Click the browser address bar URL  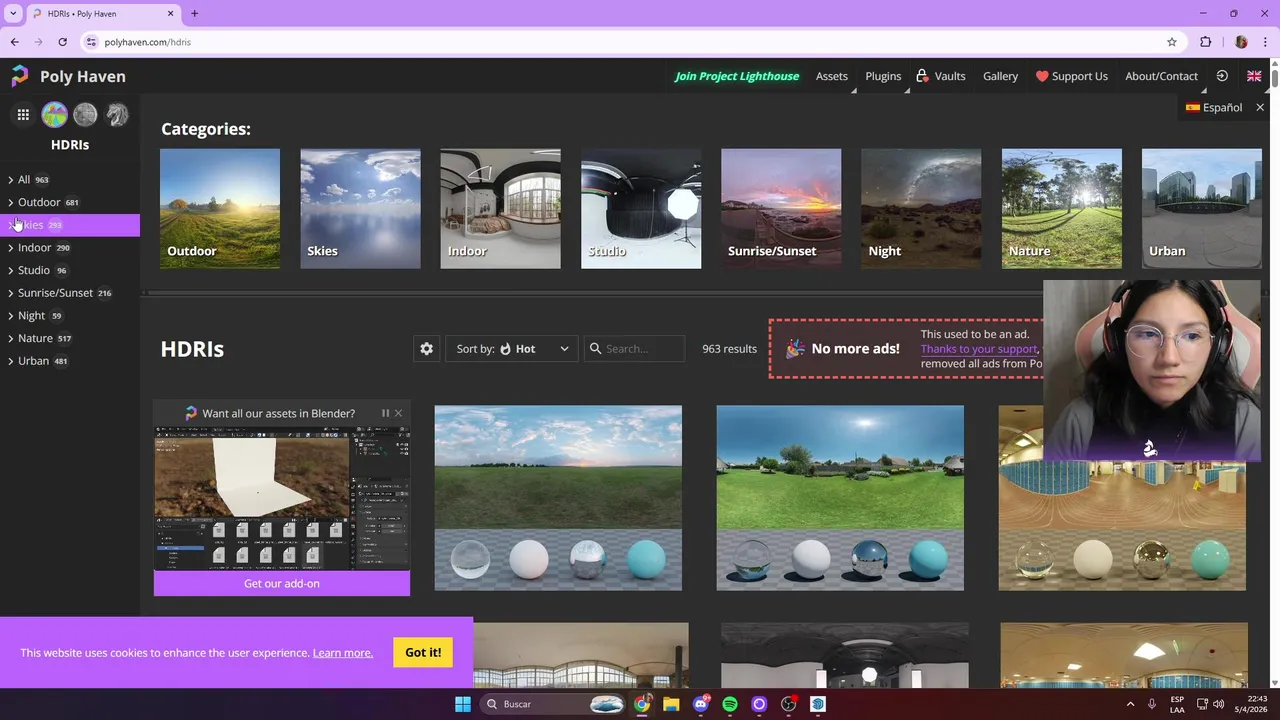click(148, 42)
